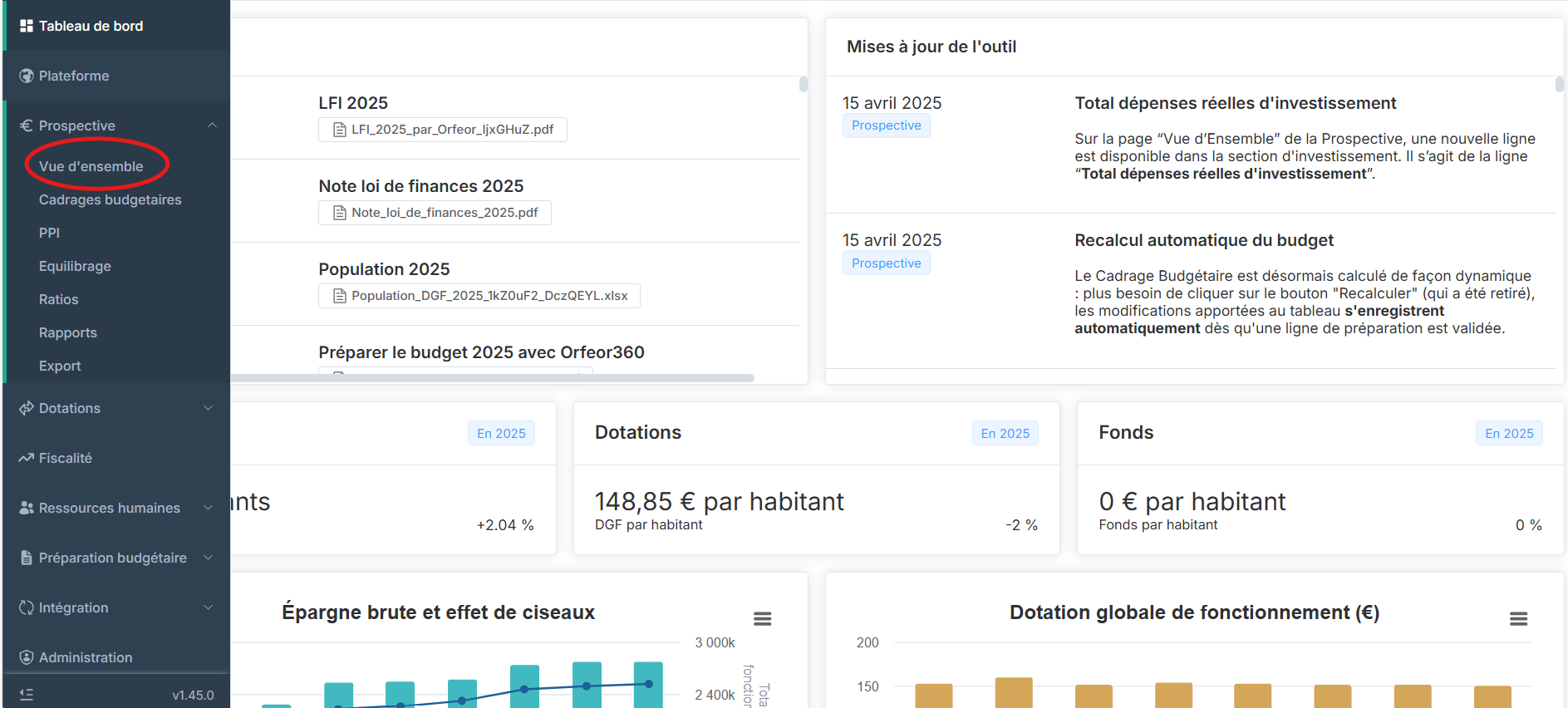Collapse the Prospective section chevron
The width and height of the screenshot is (1568, 708).
coord(212,125)
